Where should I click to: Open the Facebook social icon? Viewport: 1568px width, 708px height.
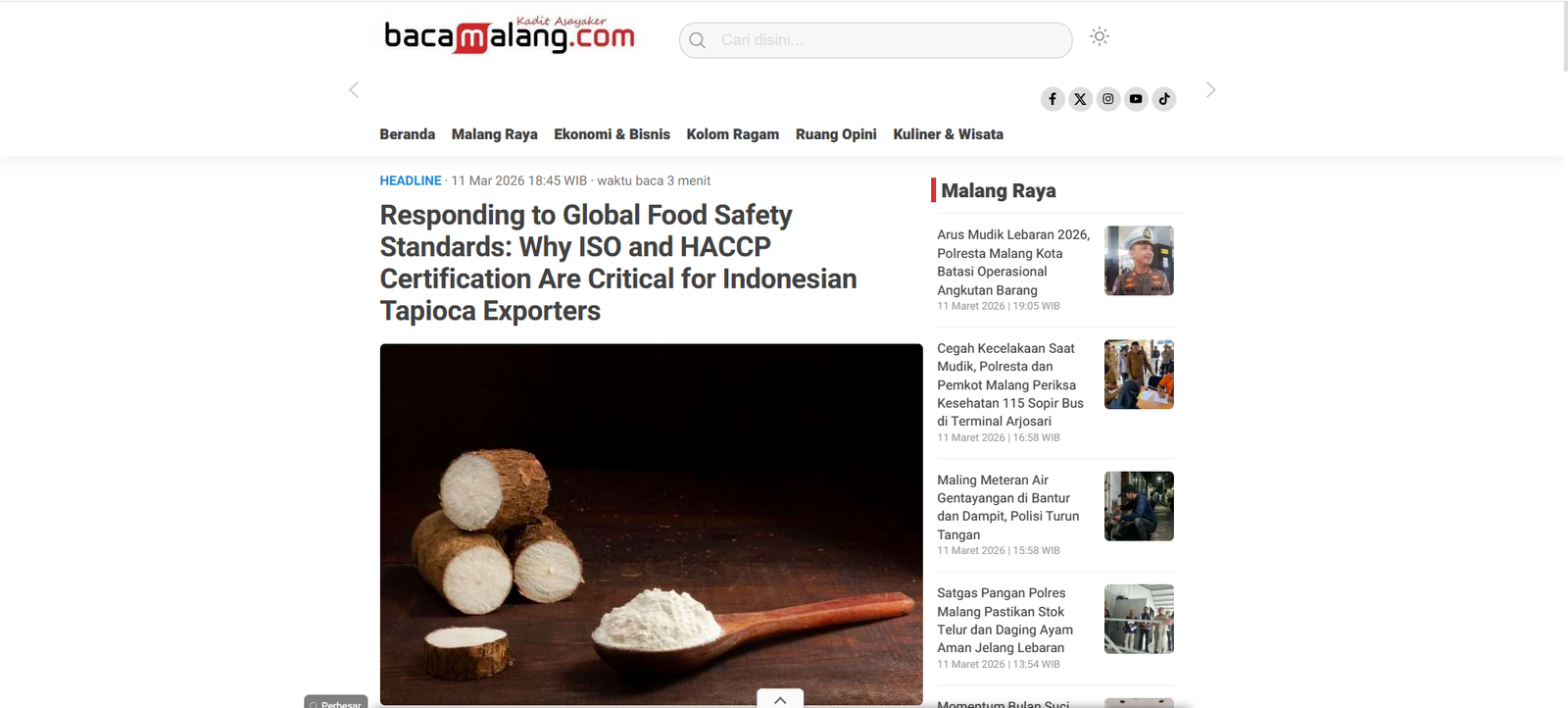click(1053, 99)
